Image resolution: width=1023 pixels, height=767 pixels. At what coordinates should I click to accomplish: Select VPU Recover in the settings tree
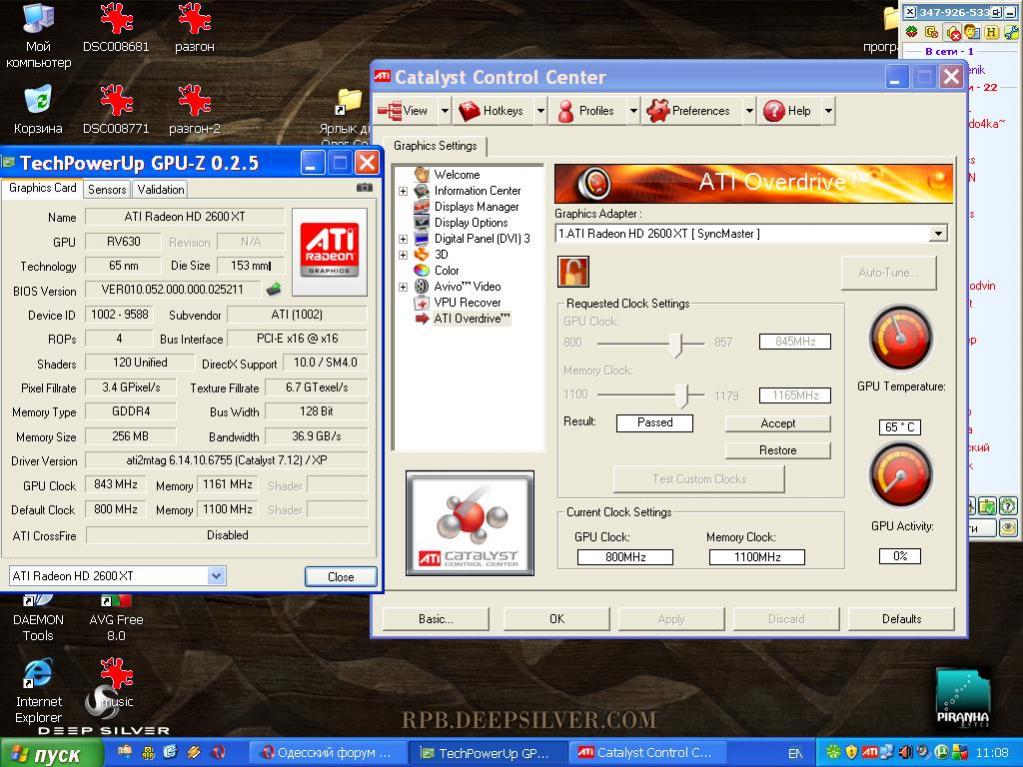click(x=467, y=303)
